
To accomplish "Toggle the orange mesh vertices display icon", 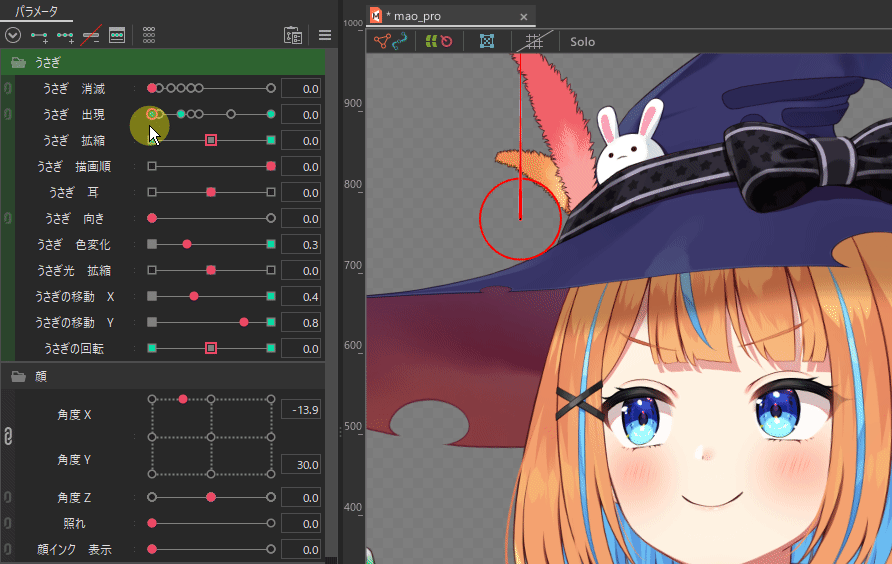I will [x=382, y=41].
